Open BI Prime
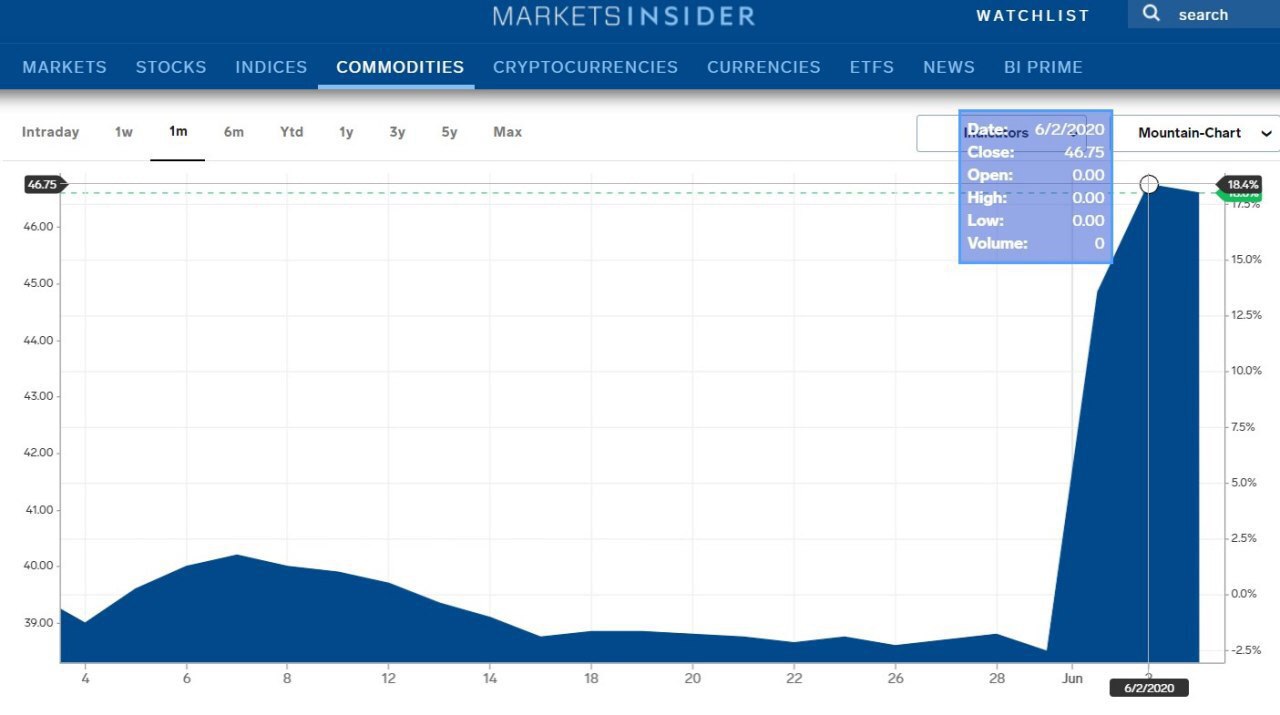Screen dimensions: 1280x715 [1043, 67]
